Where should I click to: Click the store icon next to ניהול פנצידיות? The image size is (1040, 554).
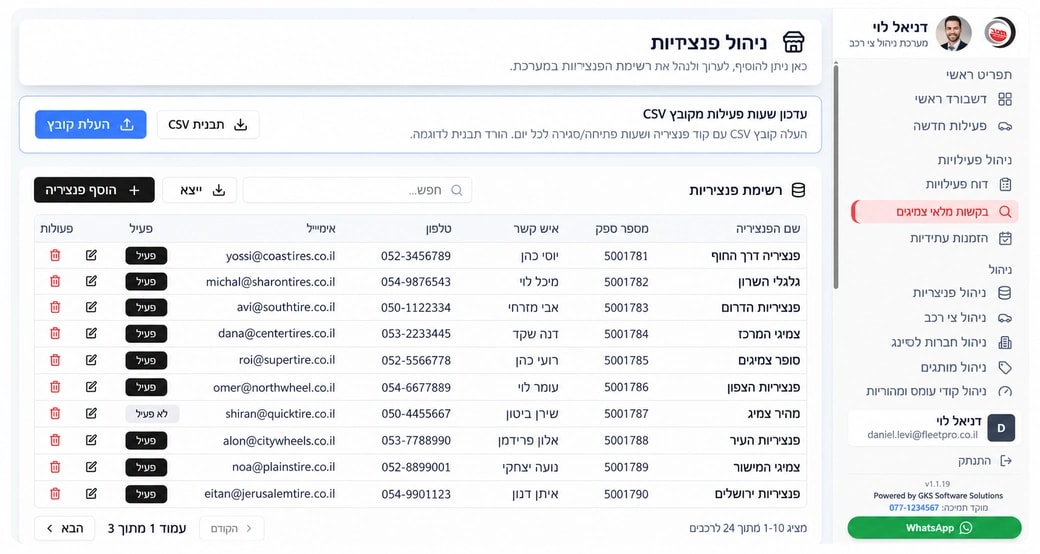[x=793, y=42]
